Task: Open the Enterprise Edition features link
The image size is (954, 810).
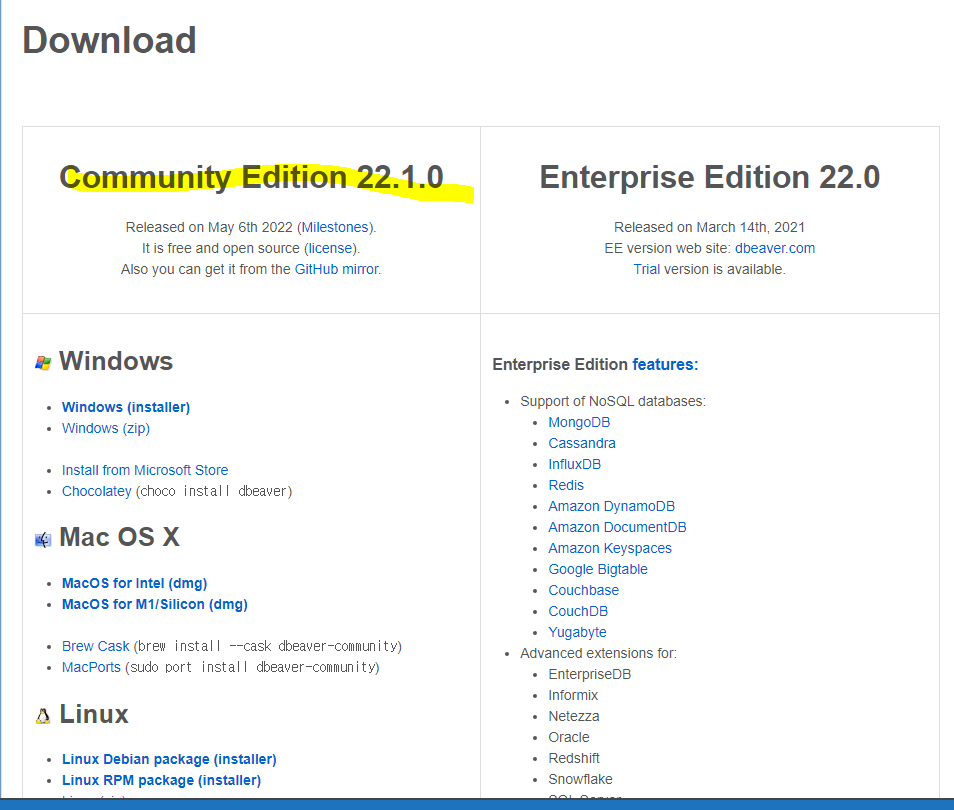Action: click(x=666, y=365)
